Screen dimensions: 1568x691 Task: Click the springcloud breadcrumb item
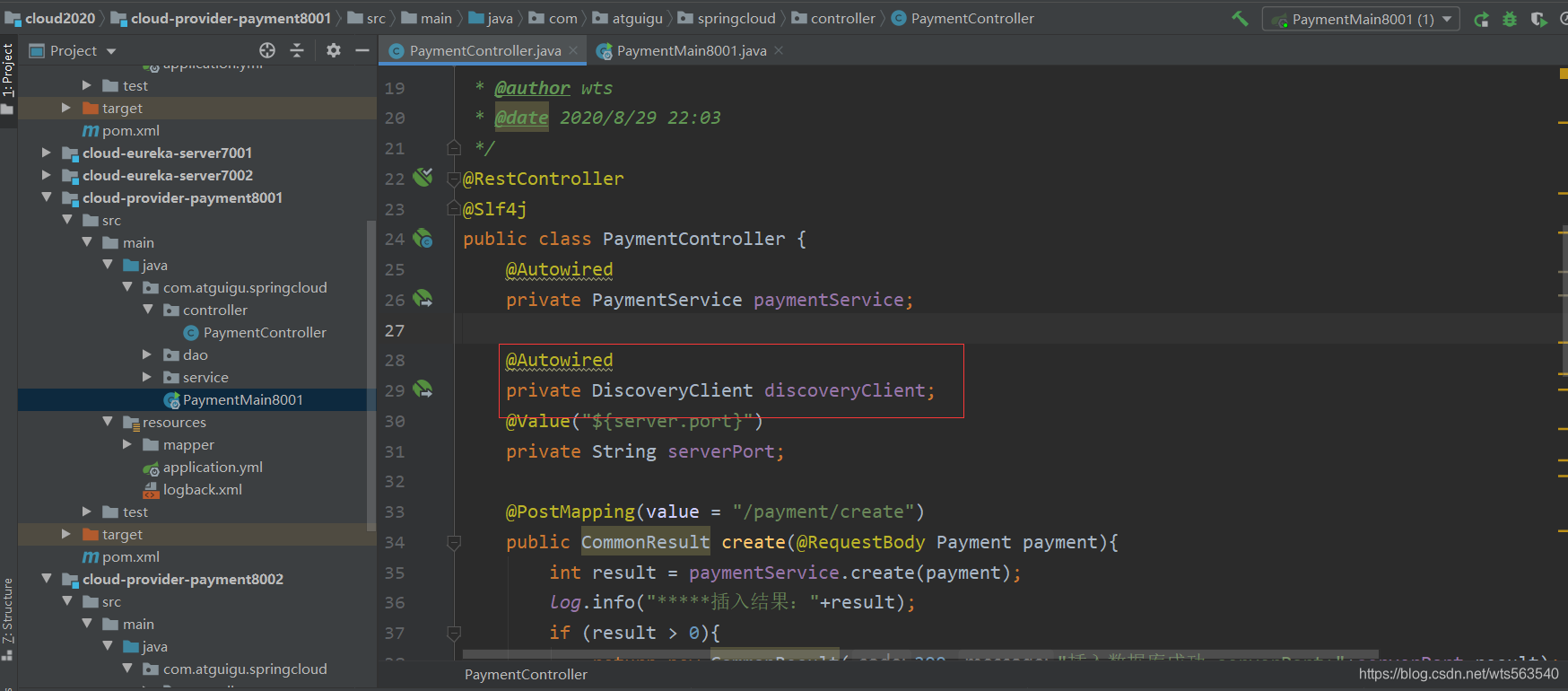[x=727, y=18]
